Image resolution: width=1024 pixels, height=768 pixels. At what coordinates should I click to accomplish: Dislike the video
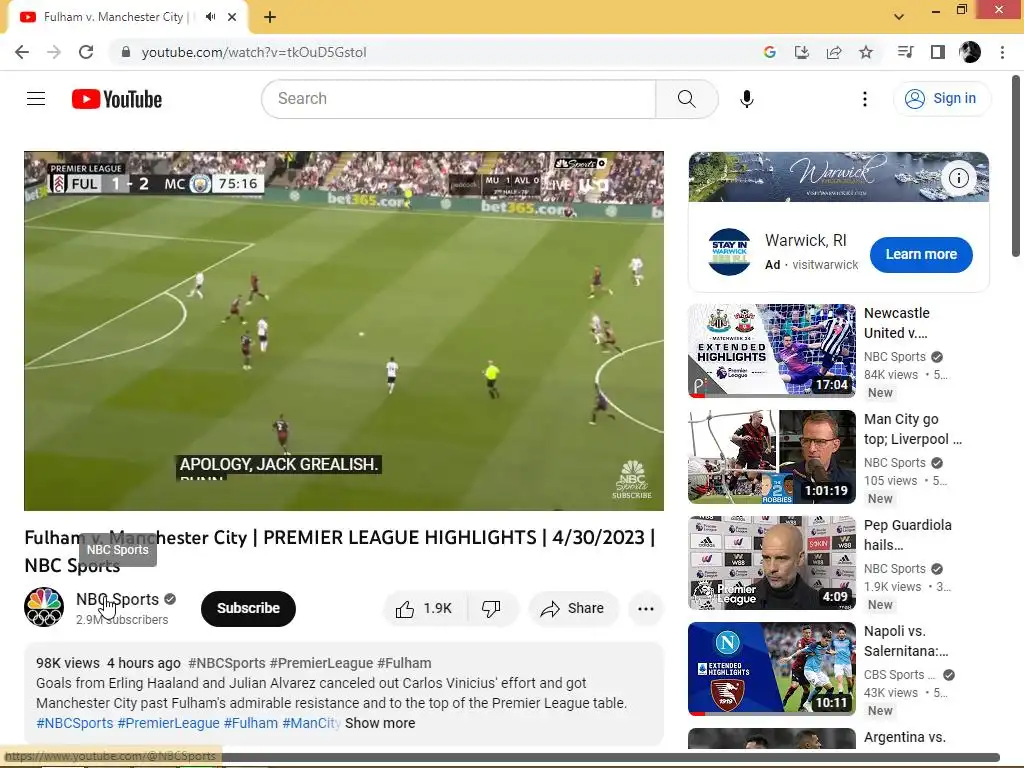492,609
